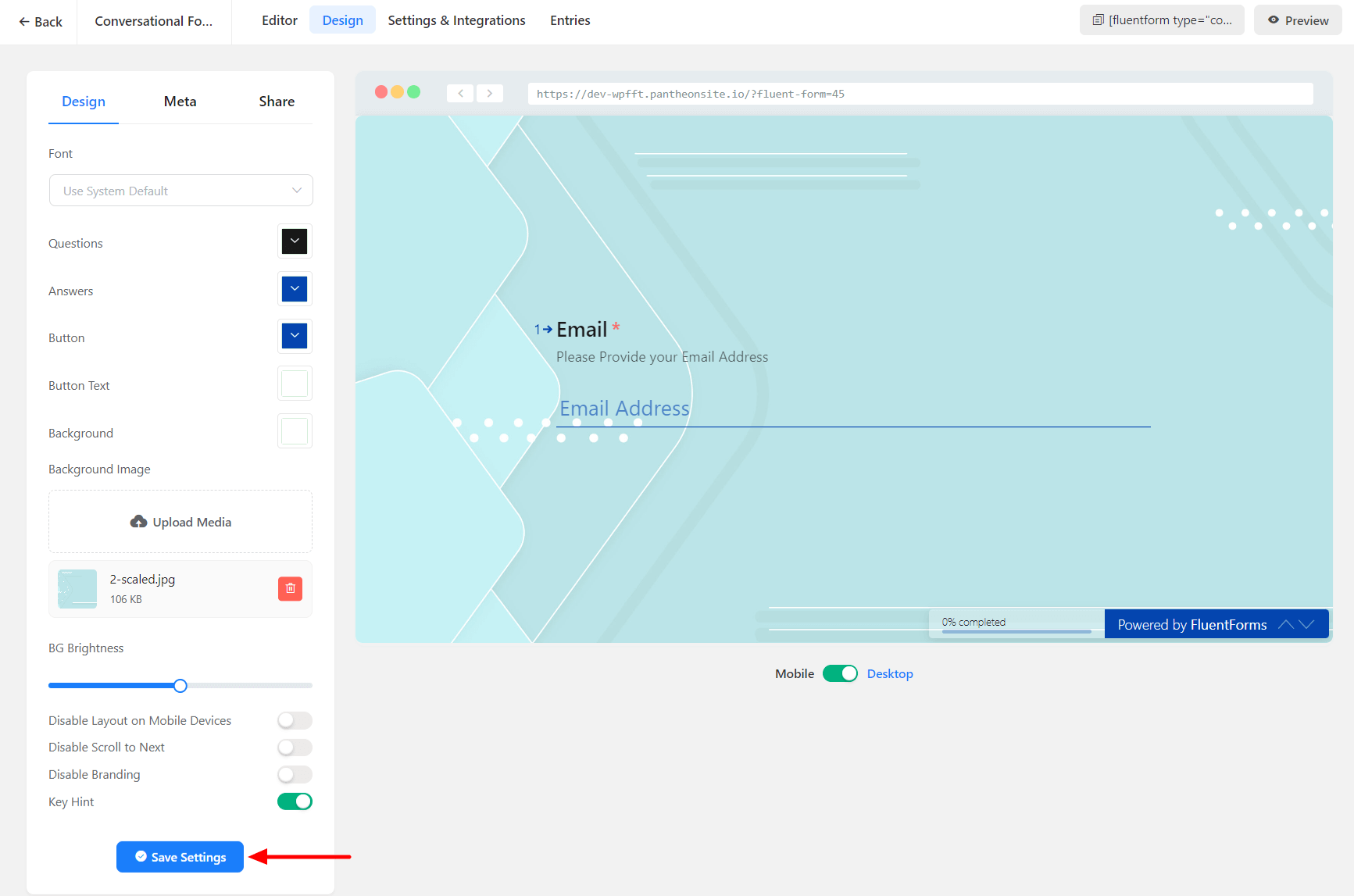Click the Save Settings button
Image resolution: width=1354 pixels, height=896 pixels.
pos(180,857)
